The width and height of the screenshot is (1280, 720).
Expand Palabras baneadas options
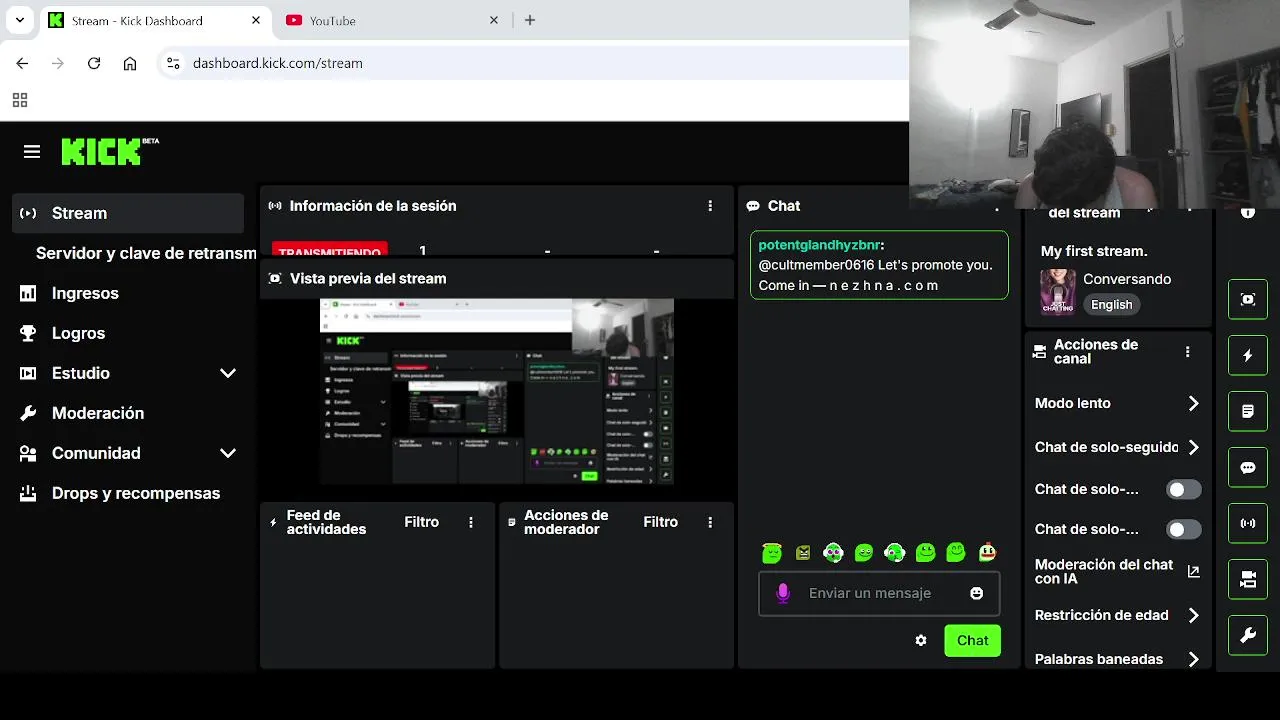1193,659
